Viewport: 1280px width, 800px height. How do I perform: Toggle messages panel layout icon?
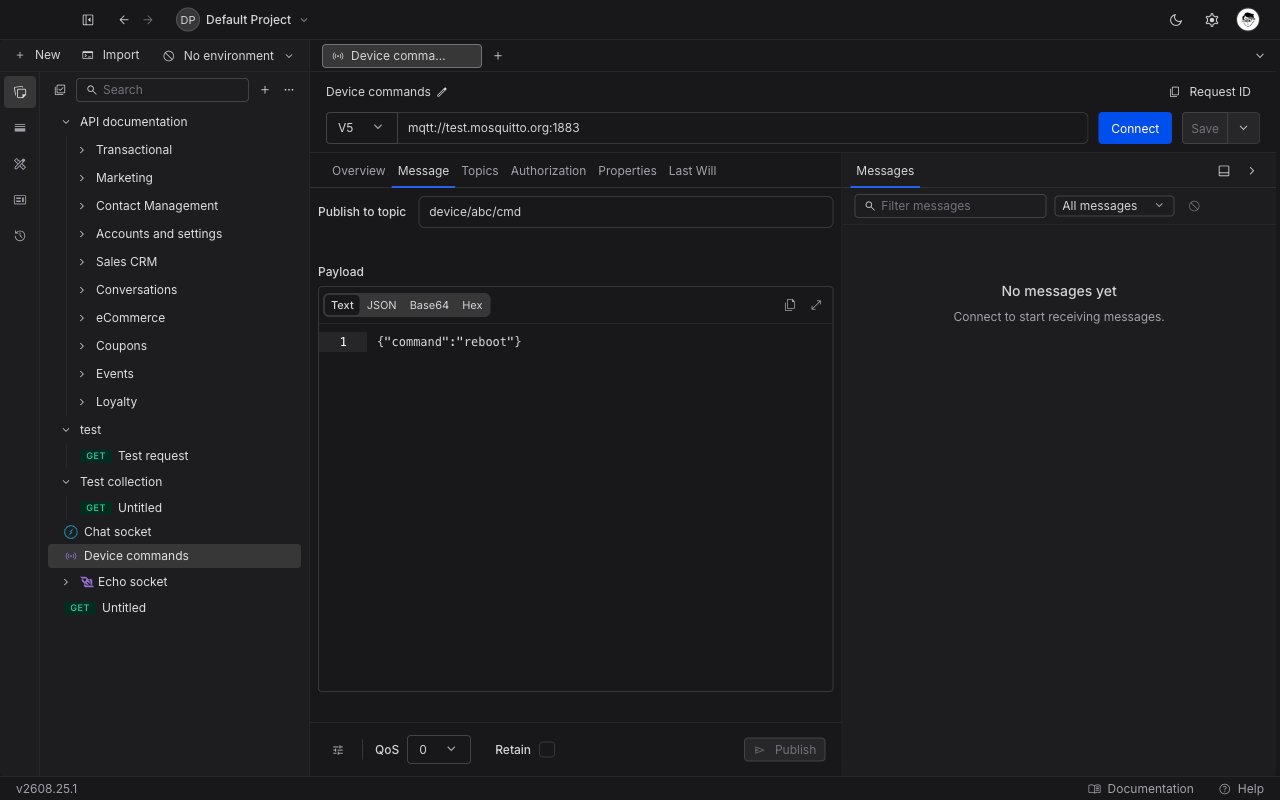point(1224,171)
